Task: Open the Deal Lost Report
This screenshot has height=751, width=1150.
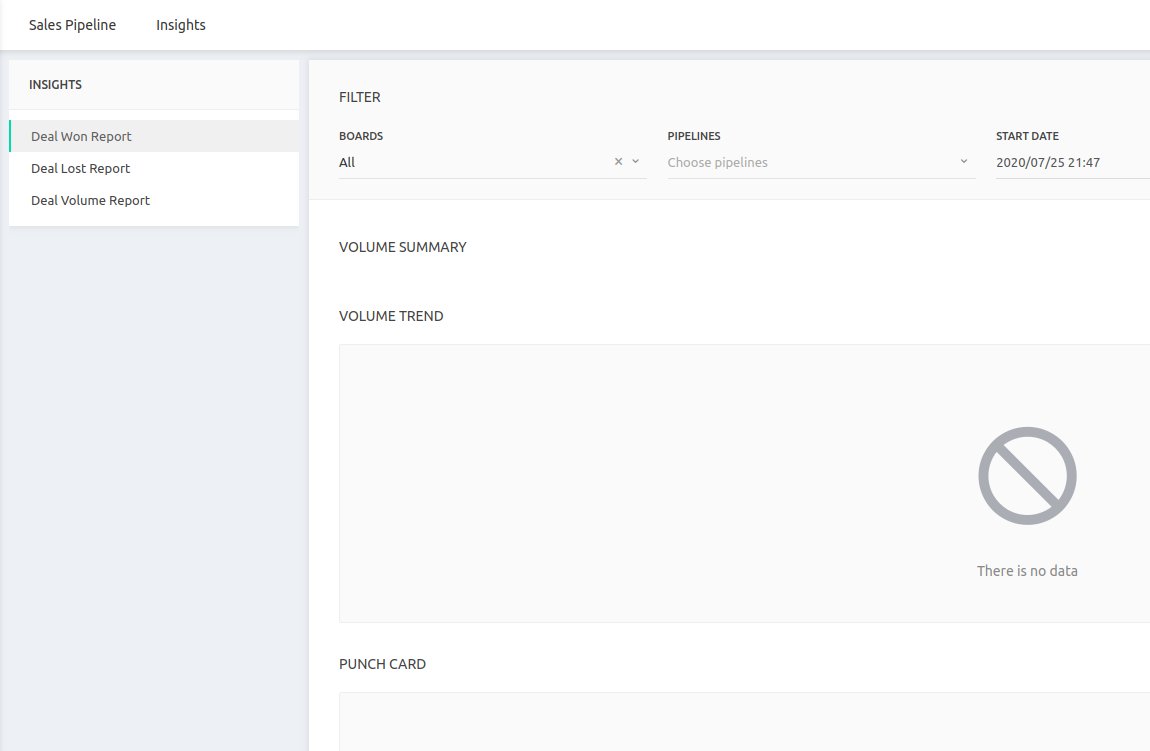Action: click(x=81, y=168)
